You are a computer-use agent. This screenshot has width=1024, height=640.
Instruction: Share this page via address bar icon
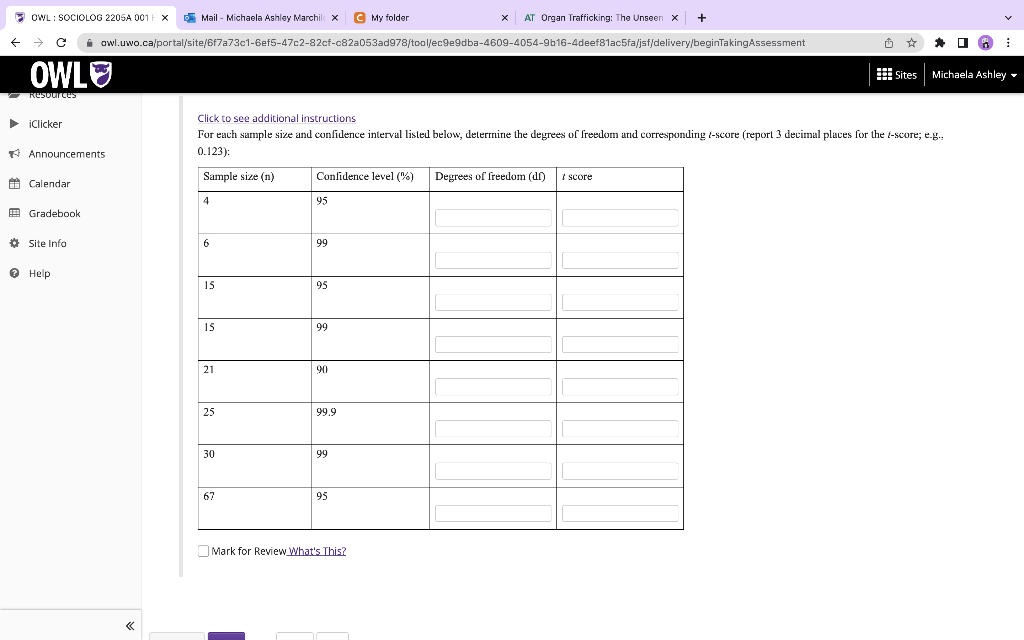click(889, 42)
